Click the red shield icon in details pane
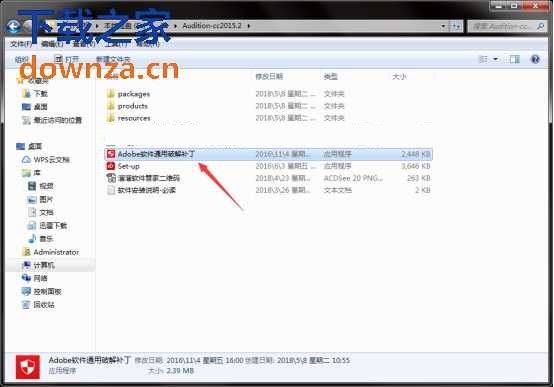This screenshot has width=554, height=387. point(28,367)
